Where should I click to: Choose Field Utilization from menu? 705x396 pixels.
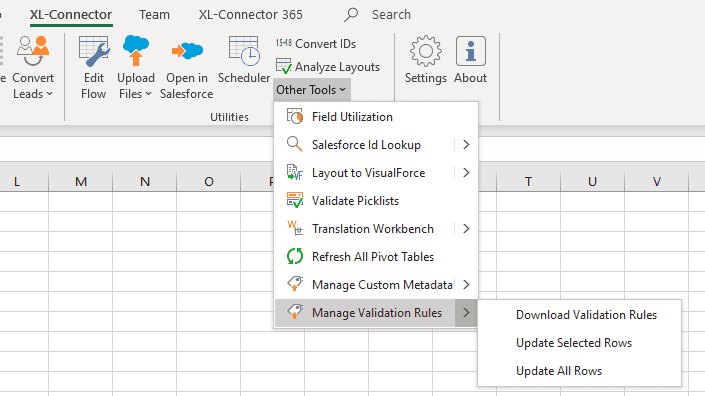coord(376,117)
